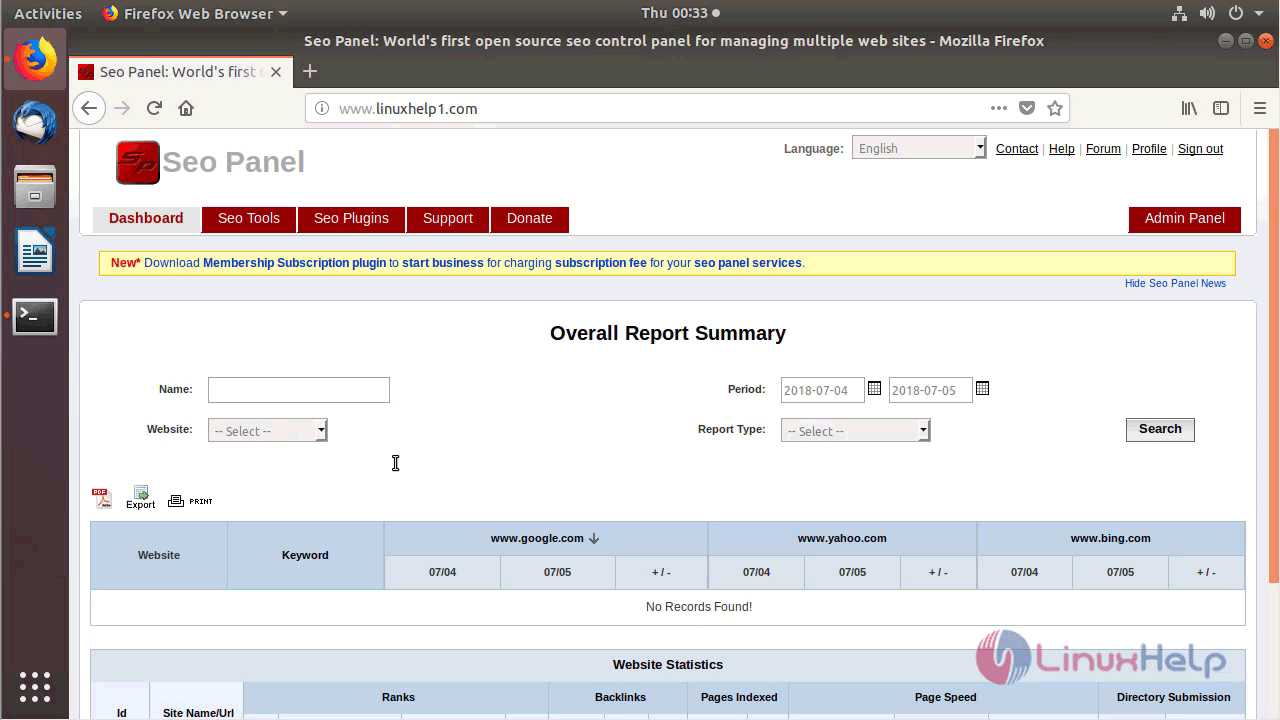Launch LibreOffice Writer from the dock
The image size is (1280, 720).
click(x=35, y=251)
